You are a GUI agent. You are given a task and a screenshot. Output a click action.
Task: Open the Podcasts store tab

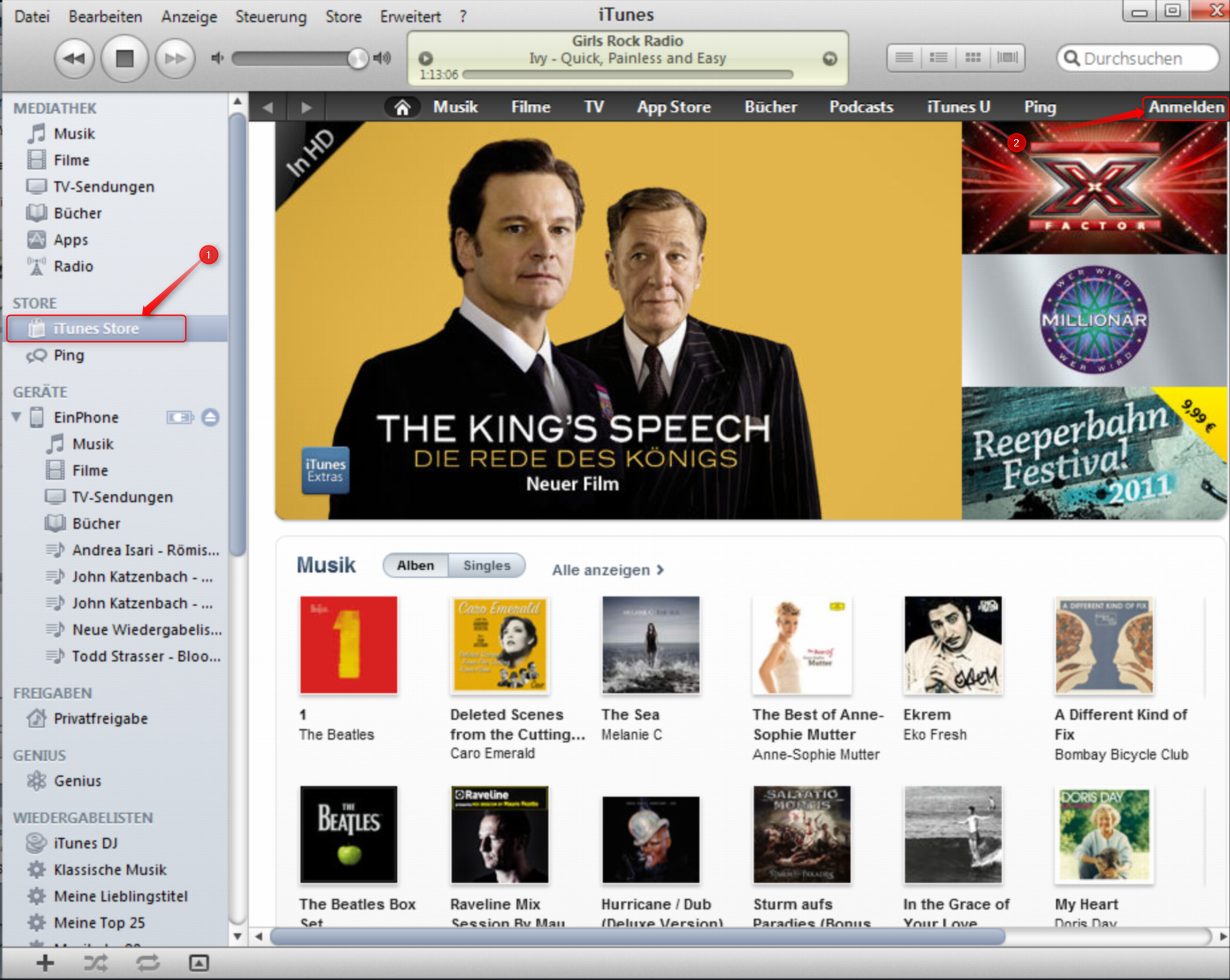(x=860, y=108)
